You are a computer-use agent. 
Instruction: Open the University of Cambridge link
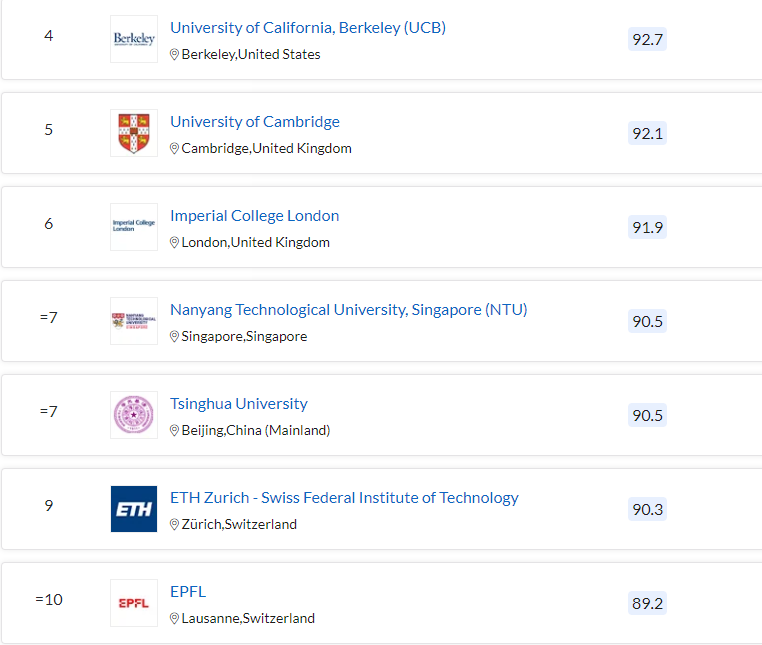(255, 122)
